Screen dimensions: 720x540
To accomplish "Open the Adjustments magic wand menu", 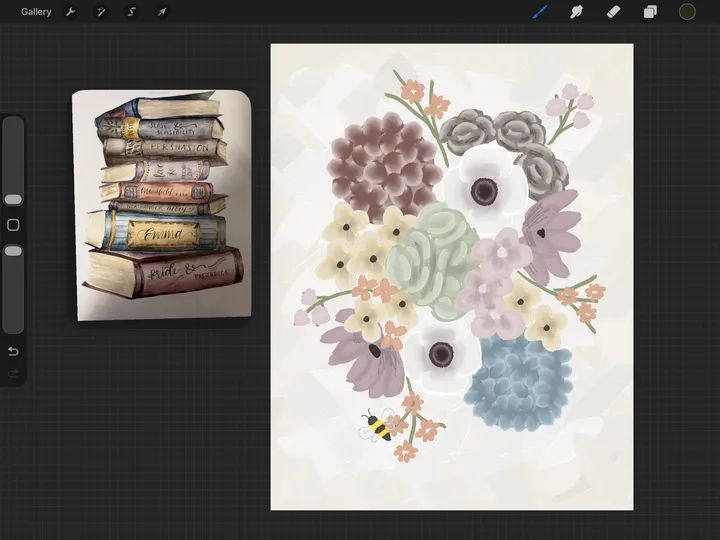I will tap(101, 12).
